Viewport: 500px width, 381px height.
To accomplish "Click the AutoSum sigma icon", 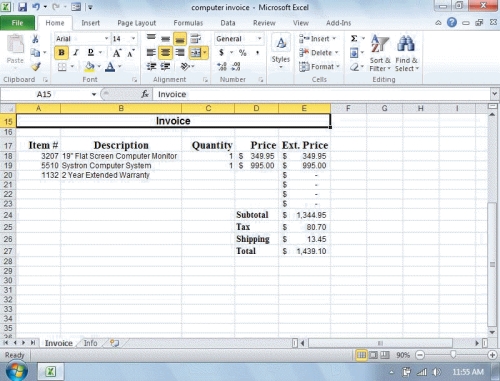I will pyautogui.click(x=354, y=38).
